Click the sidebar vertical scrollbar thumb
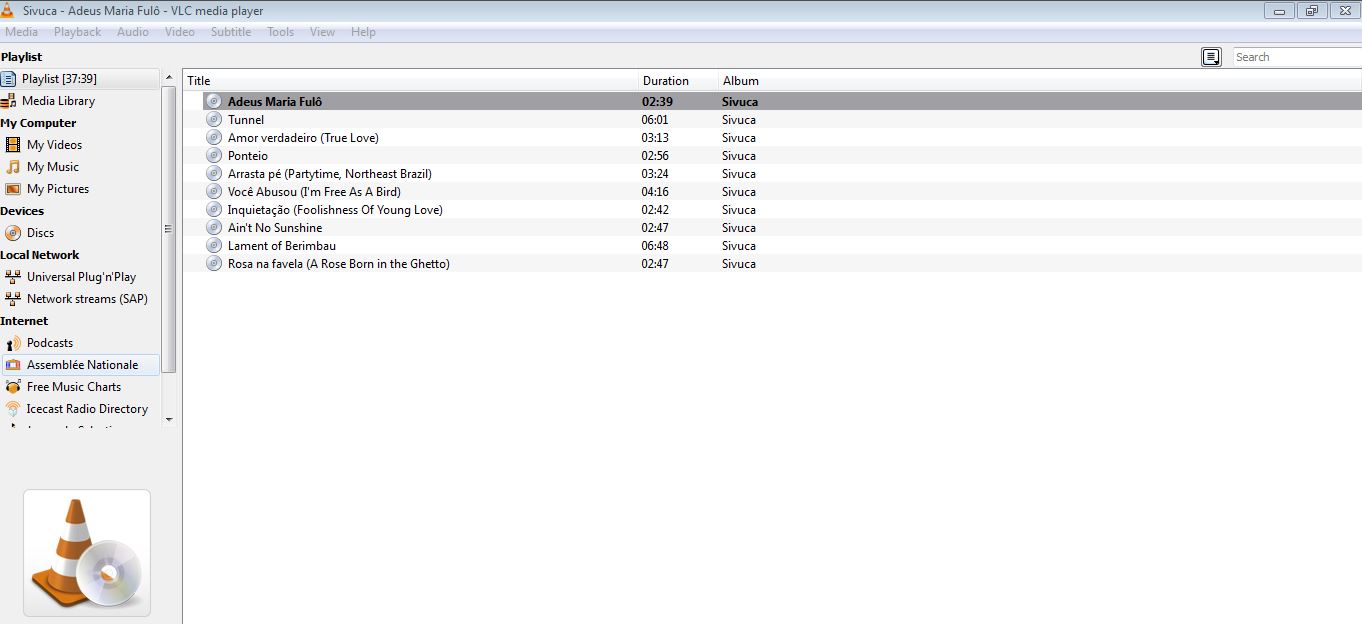This screenshot has height=624, width=1362. tap(168, 228)
